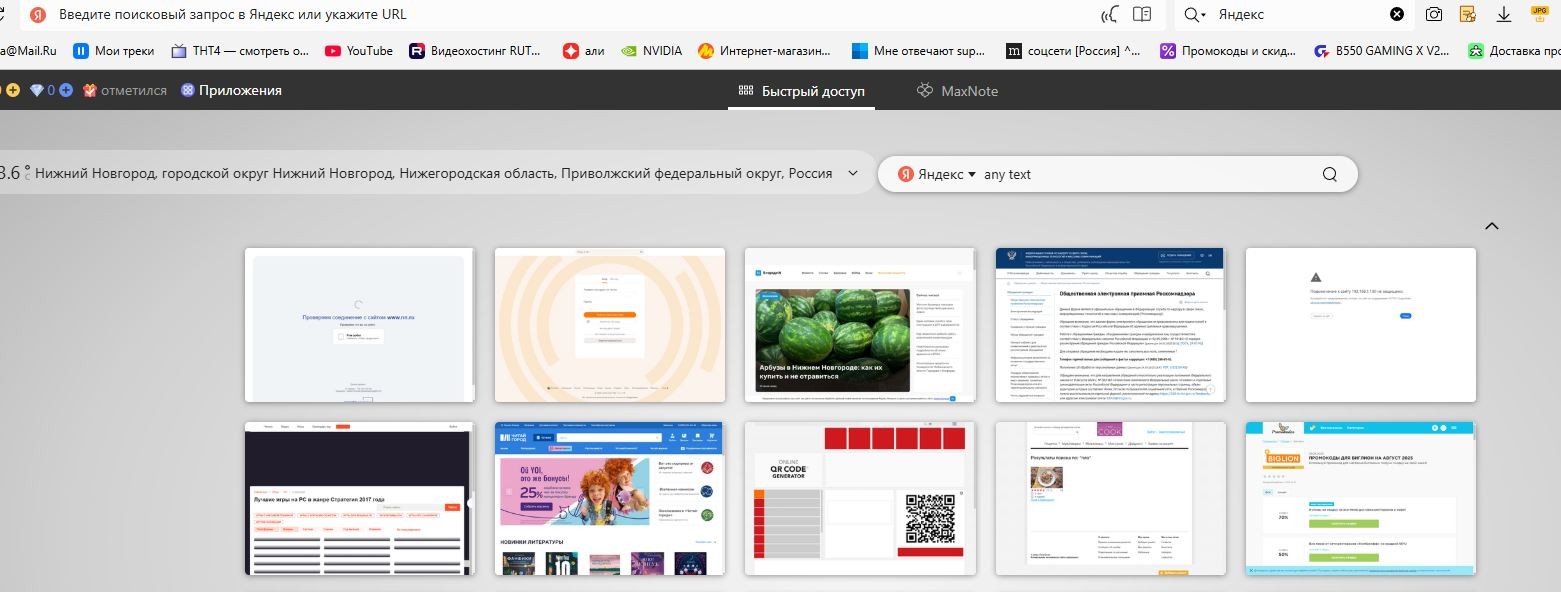Open the downloads arrow icon
Viewport: 1561px width, 592px height.
pyautogui.click(x=1503, y=15)
